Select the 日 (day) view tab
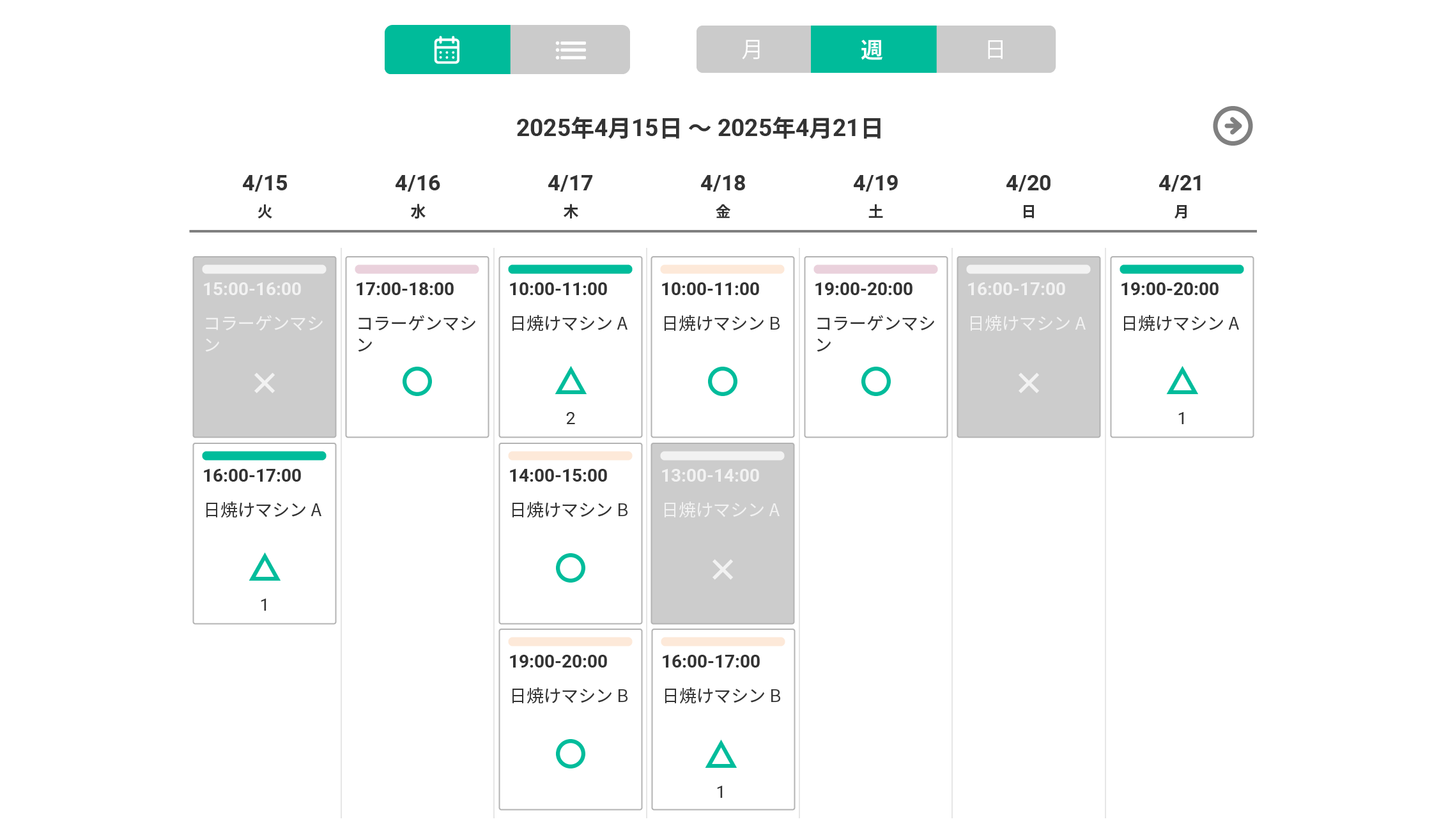This screenshot has width=1432, height=840. click(995, 49)
